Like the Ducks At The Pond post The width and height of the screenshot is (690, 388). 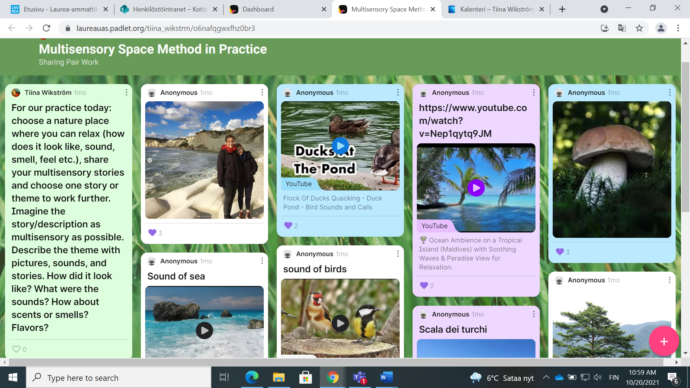288,225
